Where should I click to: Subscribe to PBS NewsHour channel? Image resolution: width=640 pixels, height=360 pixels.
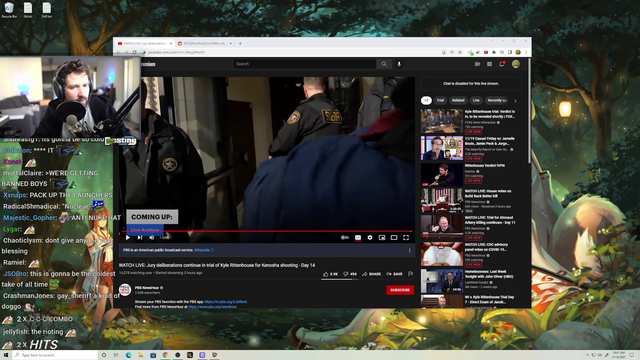pos(400,290)
